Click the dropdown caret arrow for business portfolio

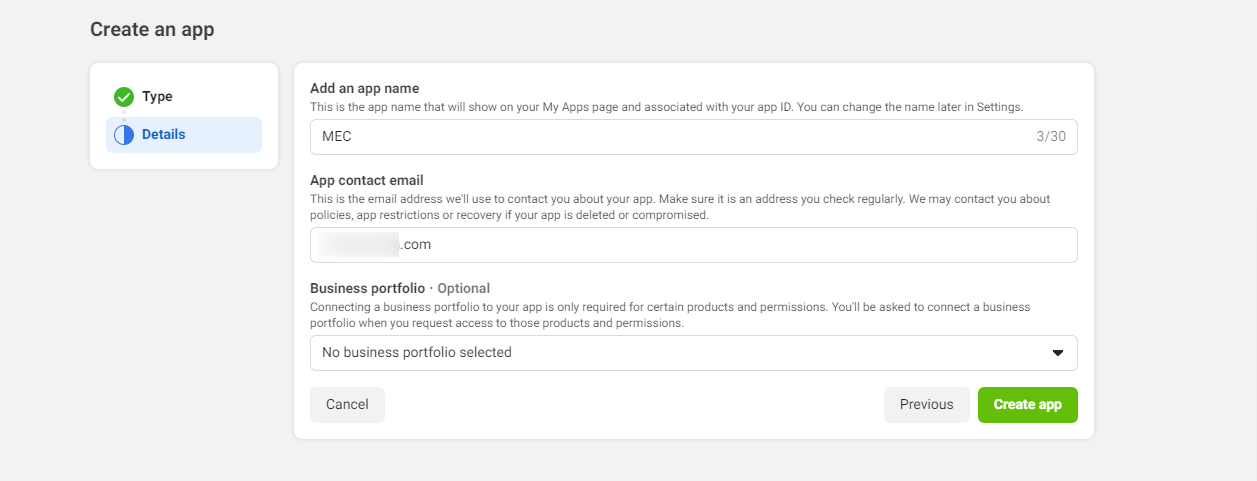(x=1058, y=353)
